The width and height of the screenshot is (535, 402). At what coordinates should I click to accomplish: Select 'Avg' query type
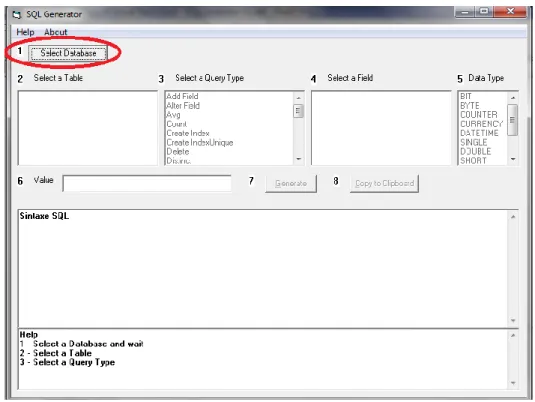pos(173,115)
